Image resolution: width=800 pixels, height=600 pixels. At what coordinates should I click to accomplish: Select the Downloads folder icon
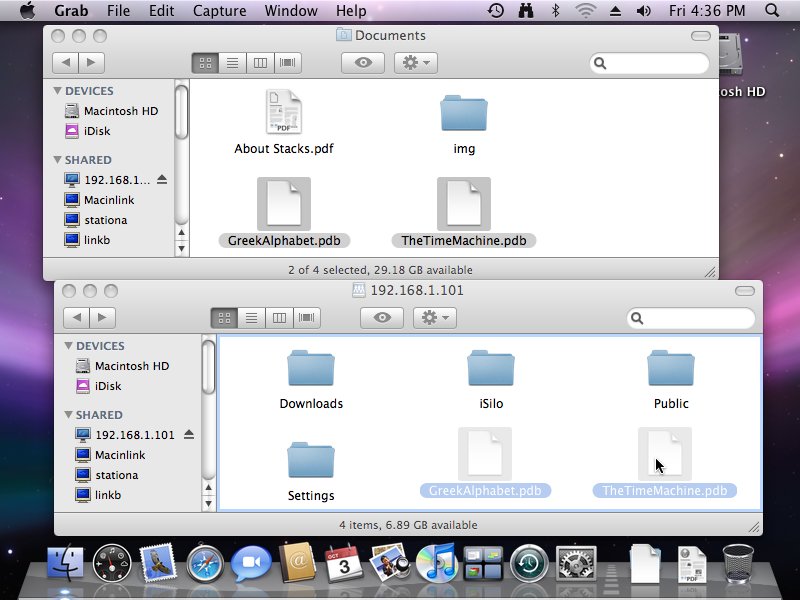coord(311,369)
